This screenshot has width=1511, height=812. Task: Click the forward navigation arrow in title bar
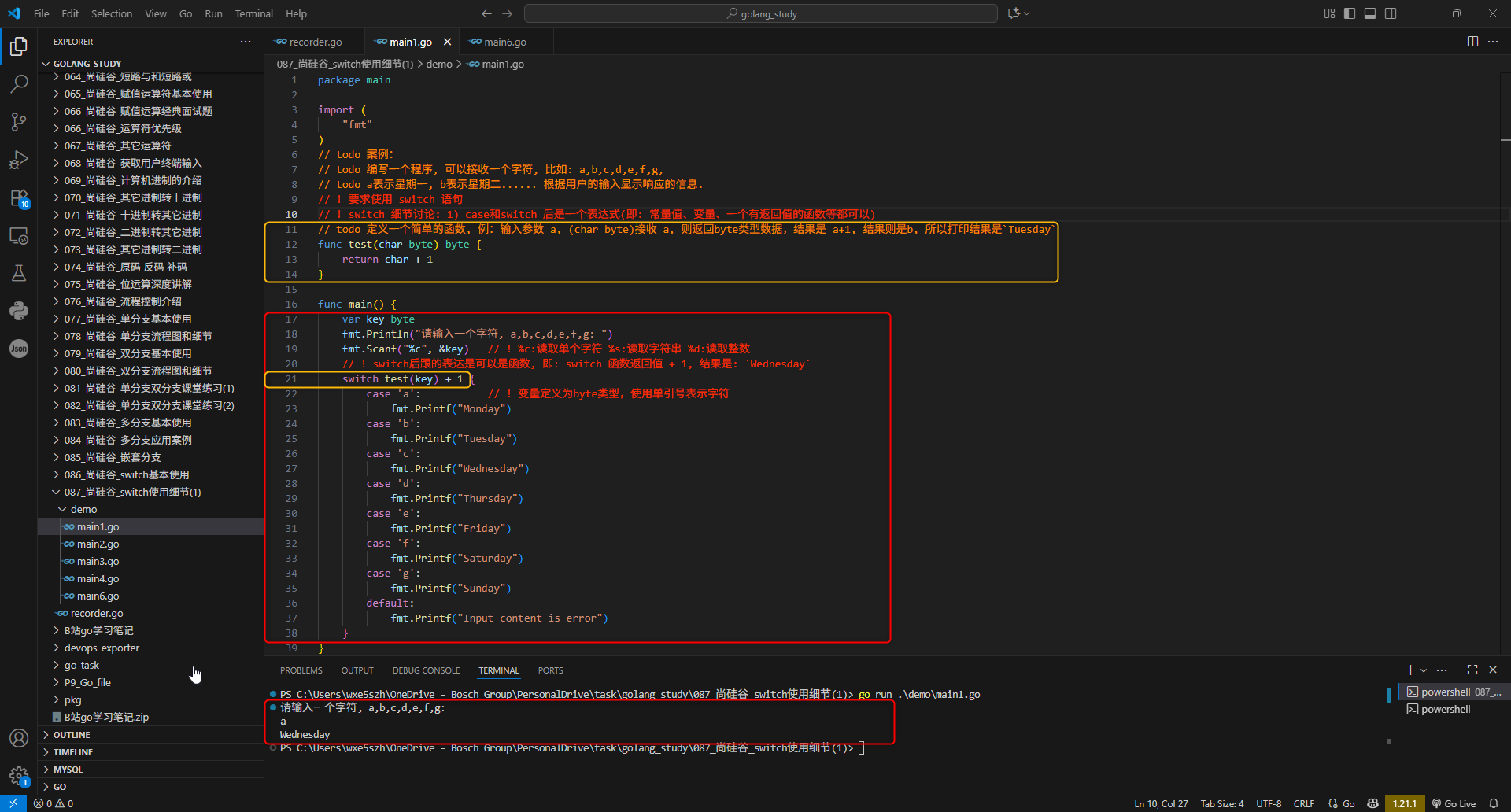tap(508, 13)
